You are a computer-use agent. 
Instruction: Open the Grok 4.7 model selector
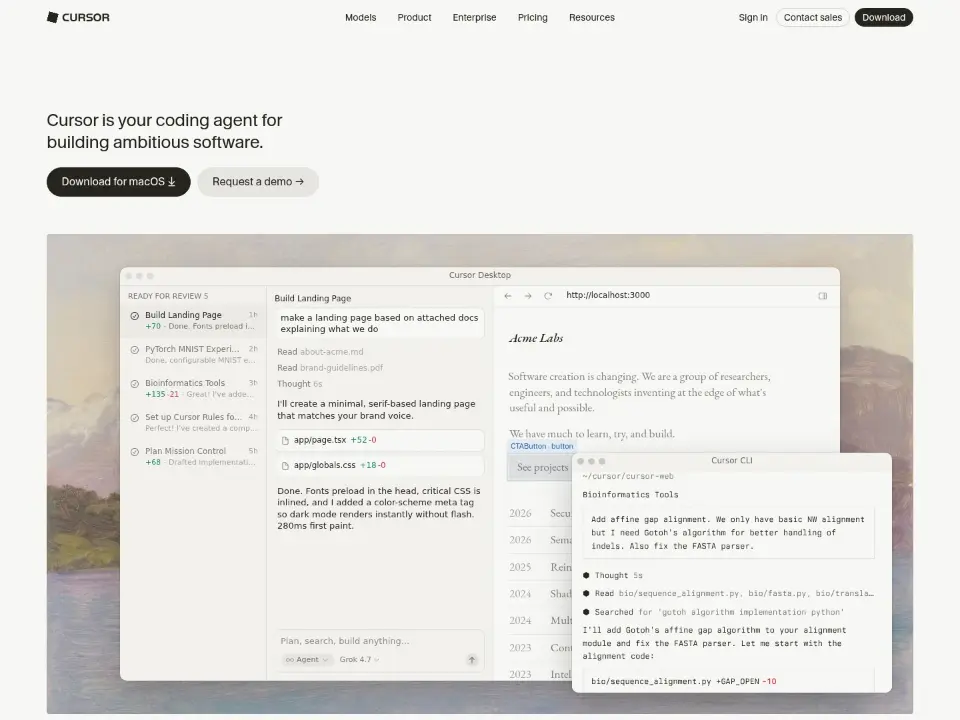pos(359,659)
